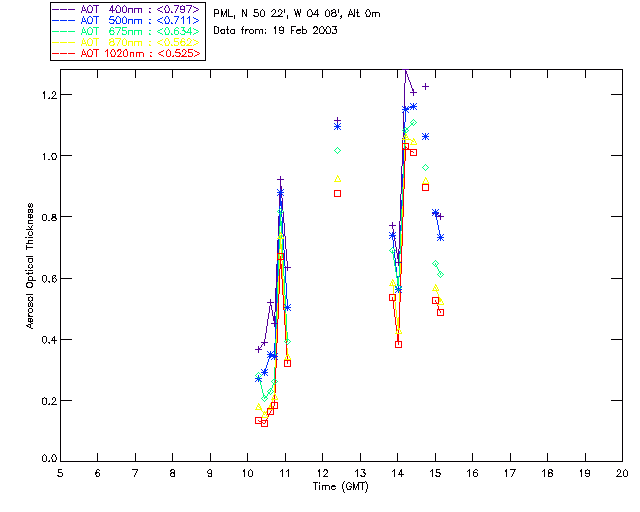Click the 'Data from: 19 Feb 2003' text

tap(276, 31)
